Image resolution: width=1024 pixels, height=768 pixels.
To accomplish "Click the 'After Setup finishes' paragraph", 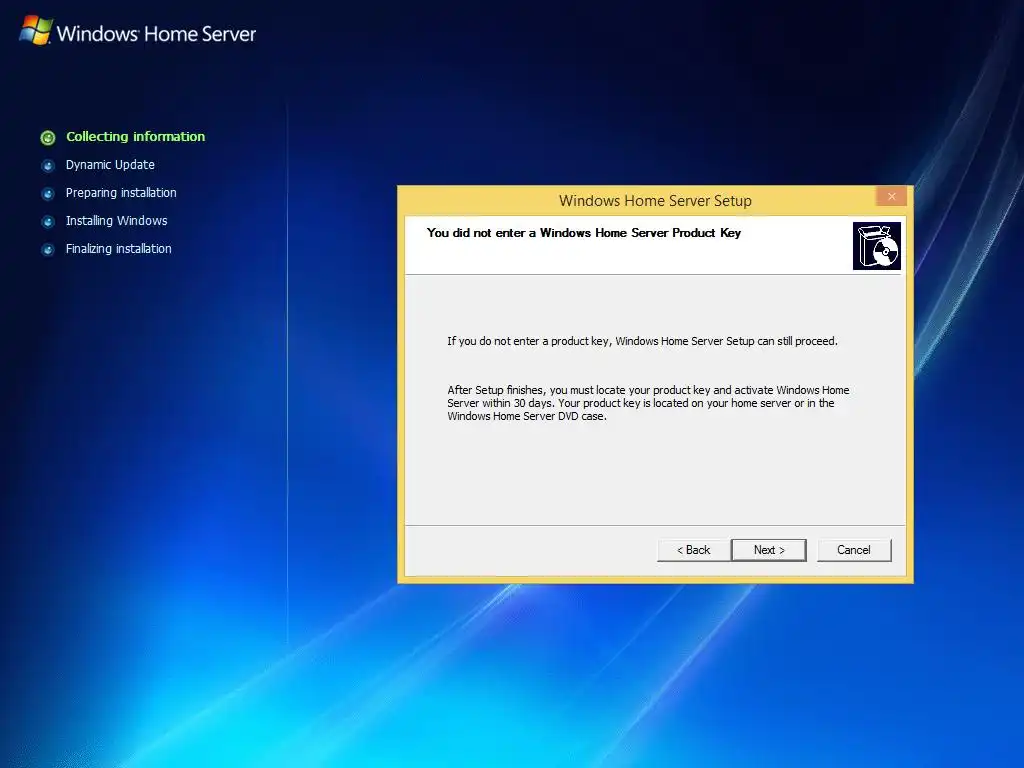I will pos(648,403).
